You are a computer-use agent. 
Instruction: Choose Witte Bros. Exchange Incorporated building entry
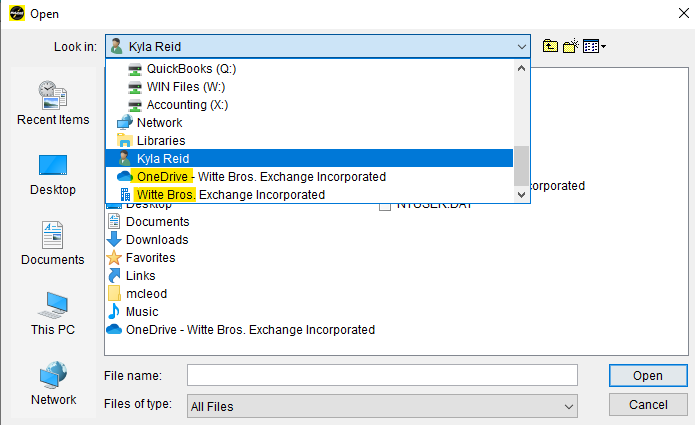point(310,195)
